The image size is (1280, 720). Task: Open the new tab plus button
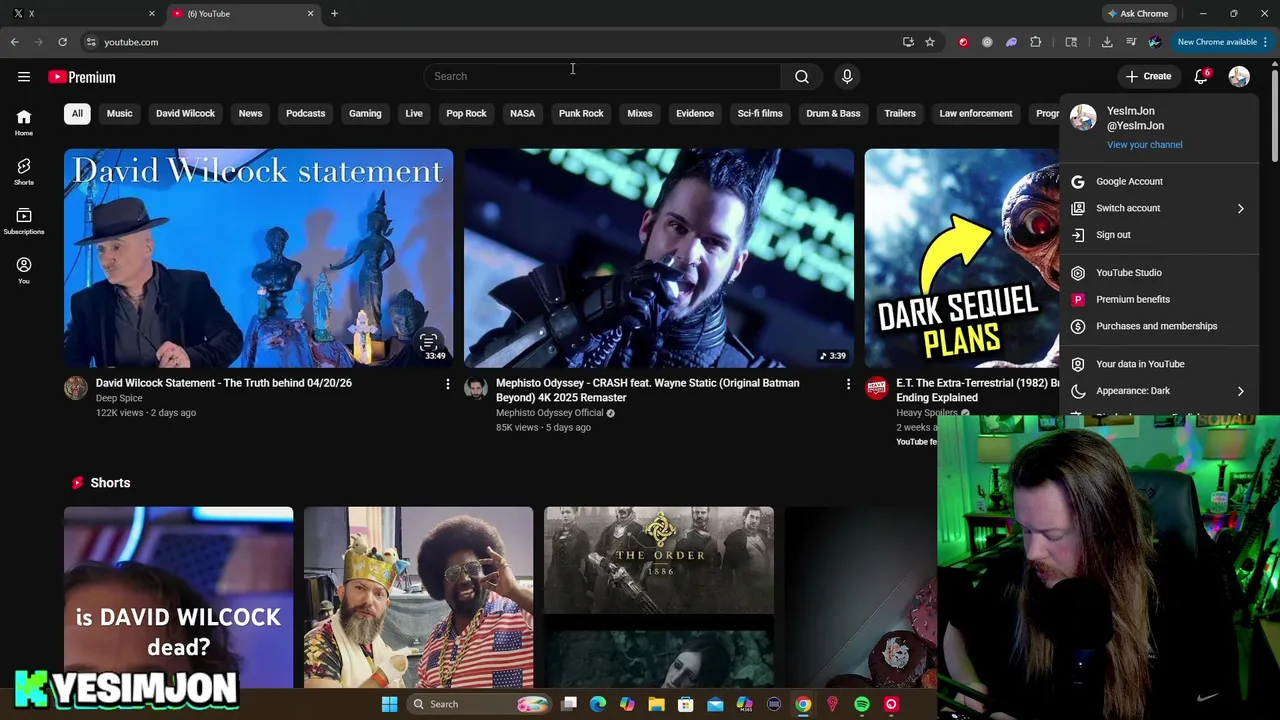coord(334,13)
